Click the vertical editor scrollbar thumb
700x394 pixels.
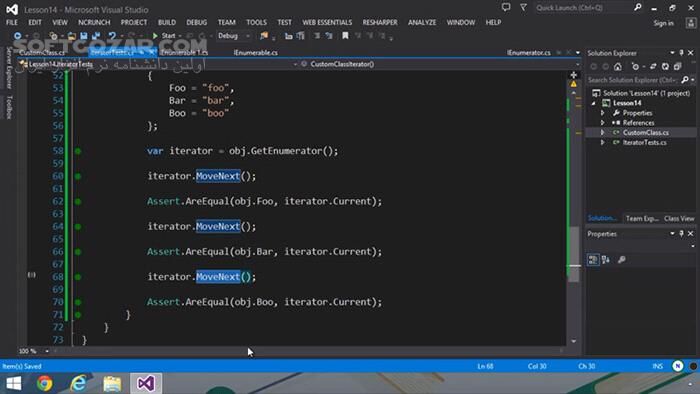(x=574, y=255)
